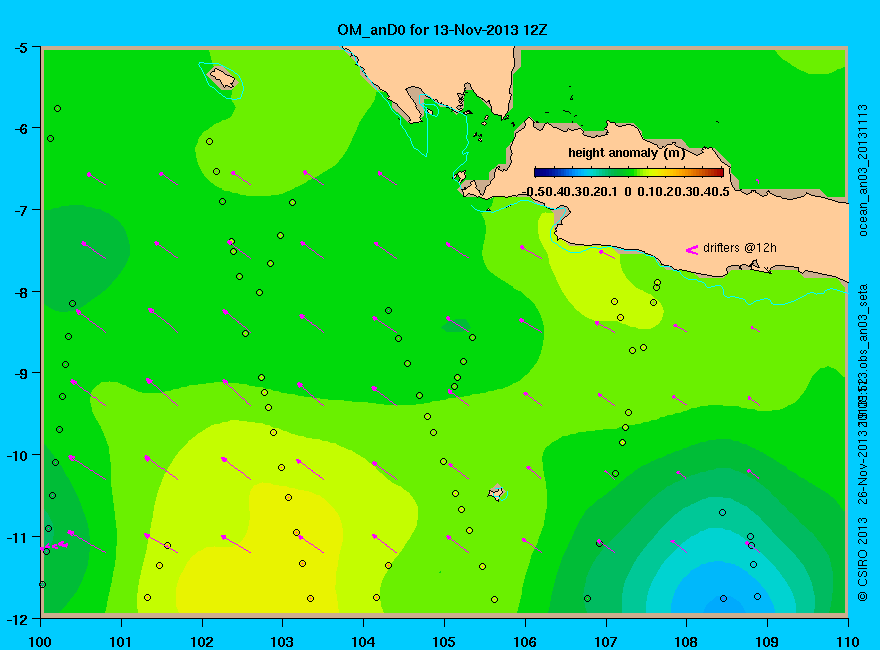The image size is (880, 650).
Task: Click longitude axis label 110
Action: coord(848,642)
